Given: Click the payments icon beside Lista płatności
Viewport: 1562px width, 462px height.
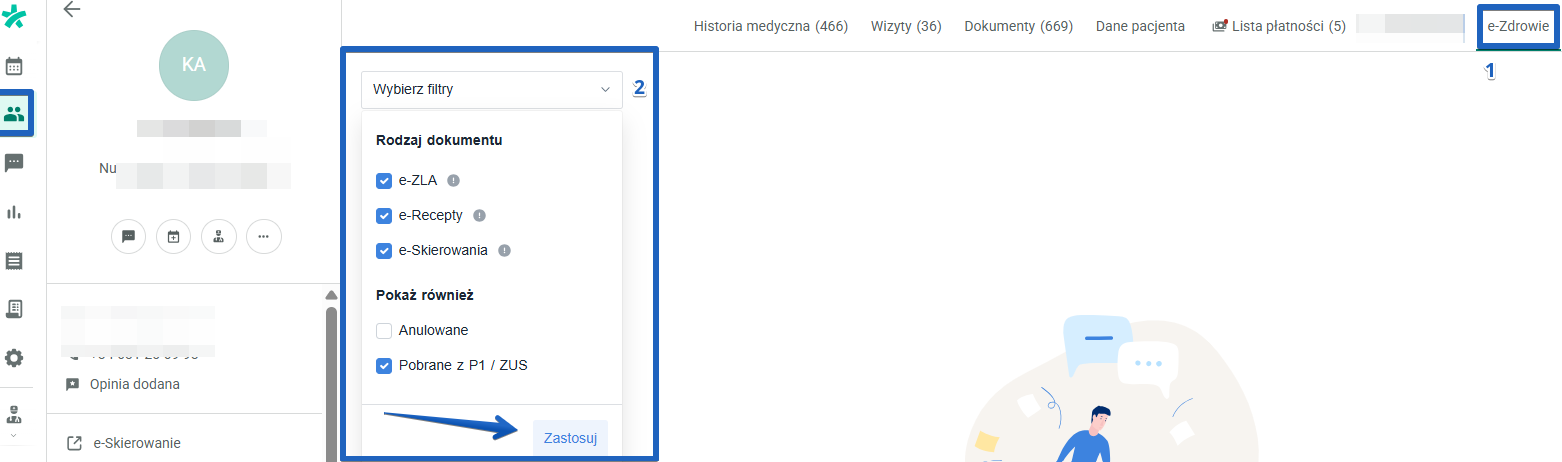Looking at the screenshot, I should pyautogui.click(x=1219, y=26).
